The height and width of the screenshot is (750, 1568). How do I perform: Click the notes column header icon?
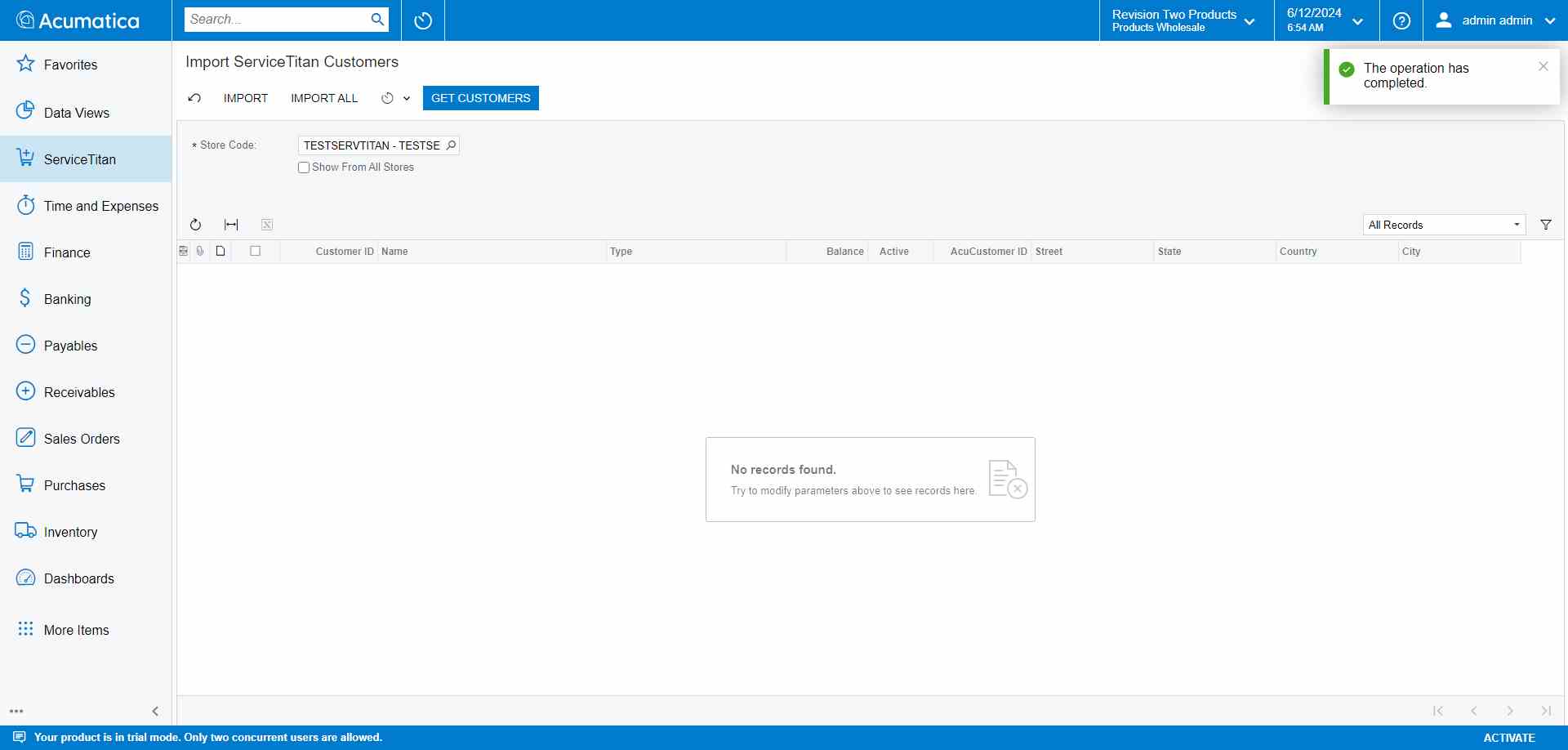pyautogui.click(x=220, y=251)
